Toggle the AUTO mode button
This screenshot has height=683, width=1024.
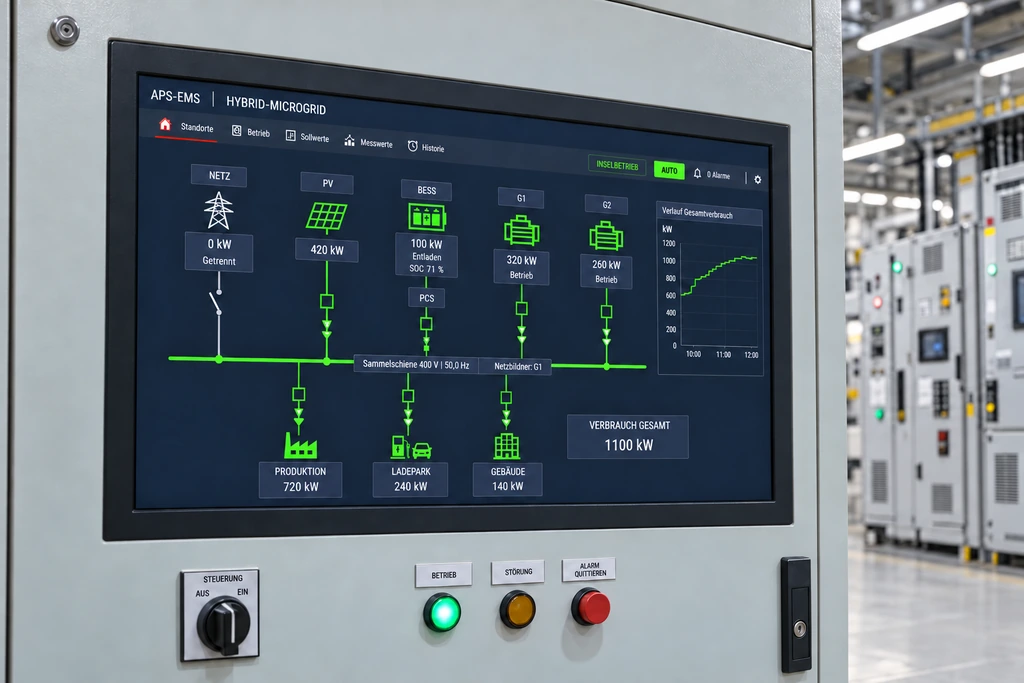point(669,170)
